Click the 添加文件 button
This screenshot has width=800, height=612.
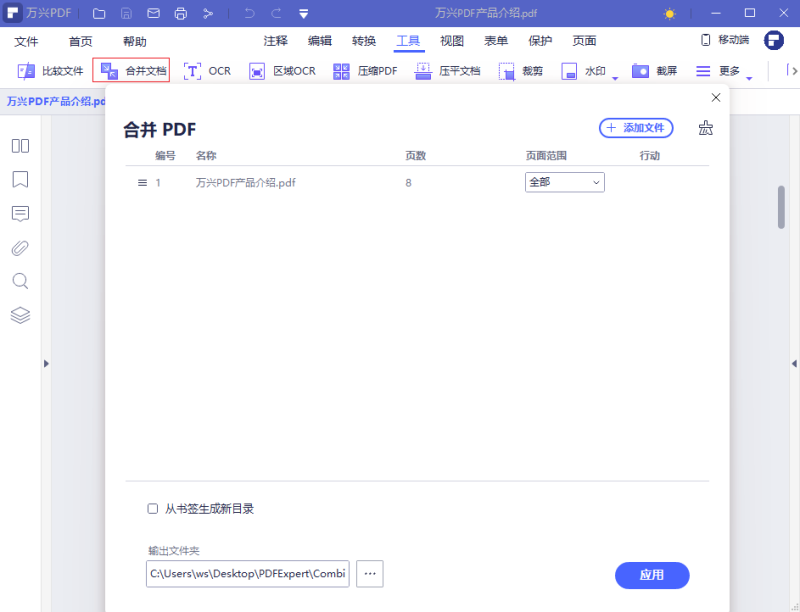636,128
